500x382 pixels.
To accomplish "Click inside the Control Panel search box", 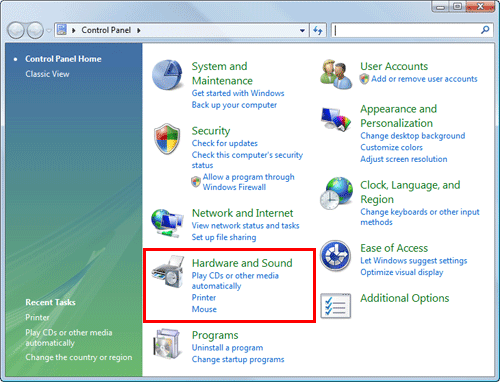I will coord(407,31).
